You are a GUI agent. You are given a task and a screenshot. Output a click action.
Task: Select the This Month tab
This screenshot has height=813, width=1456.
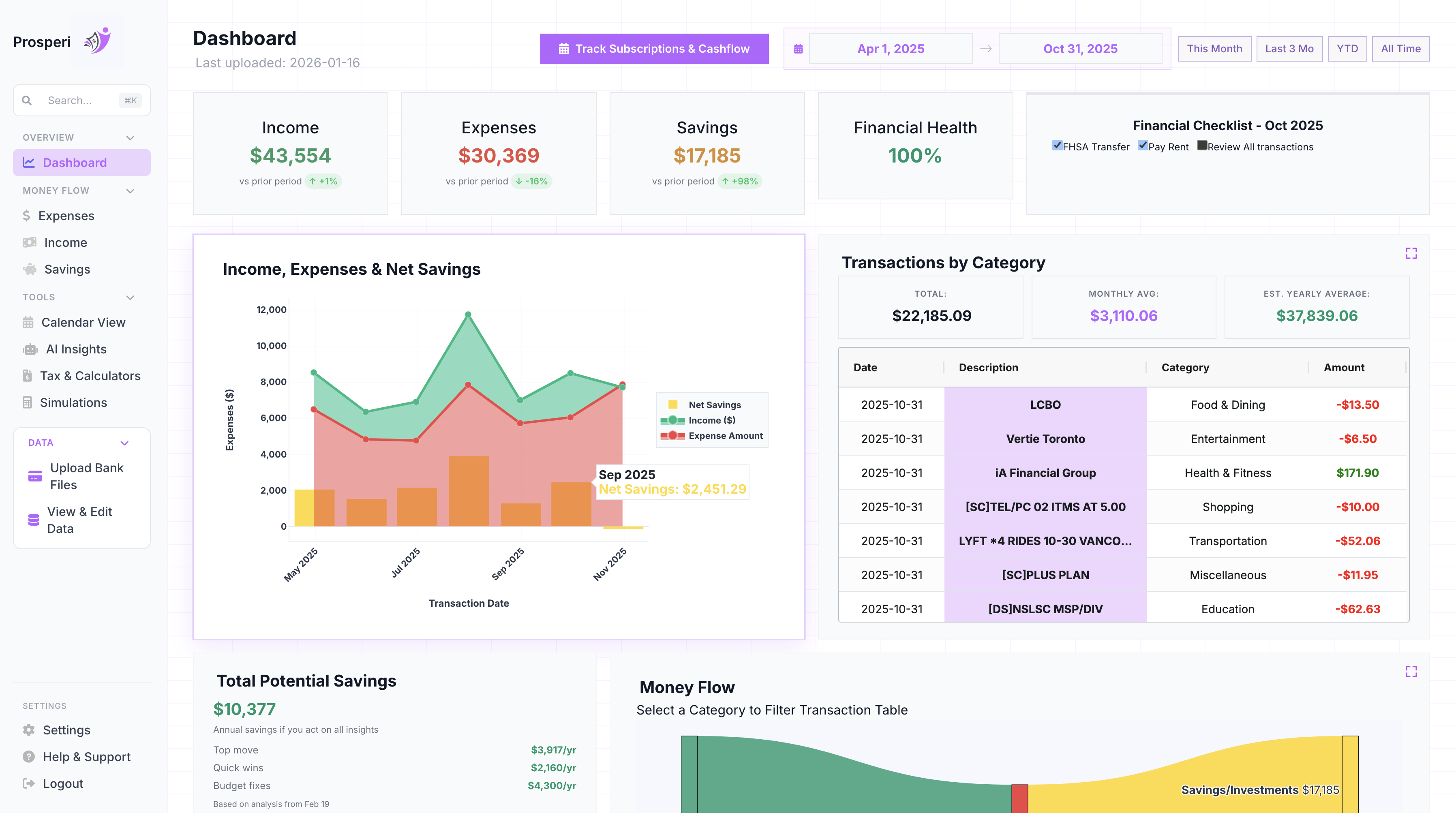coord(1214,49)
